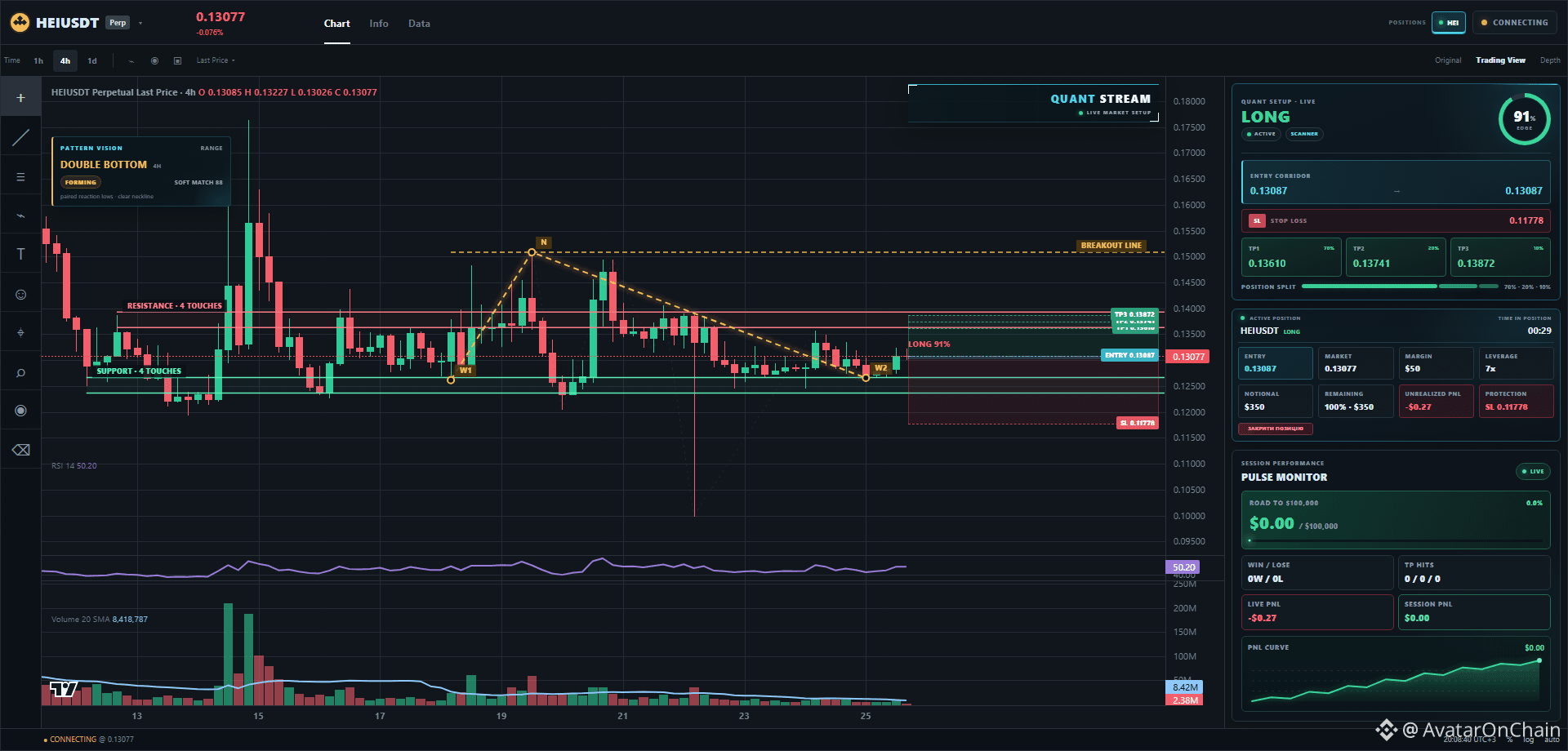This screenshot has height=751, width=1568.
Task: Click the TP3 0.13872 target card
Action: [1500, 257]
